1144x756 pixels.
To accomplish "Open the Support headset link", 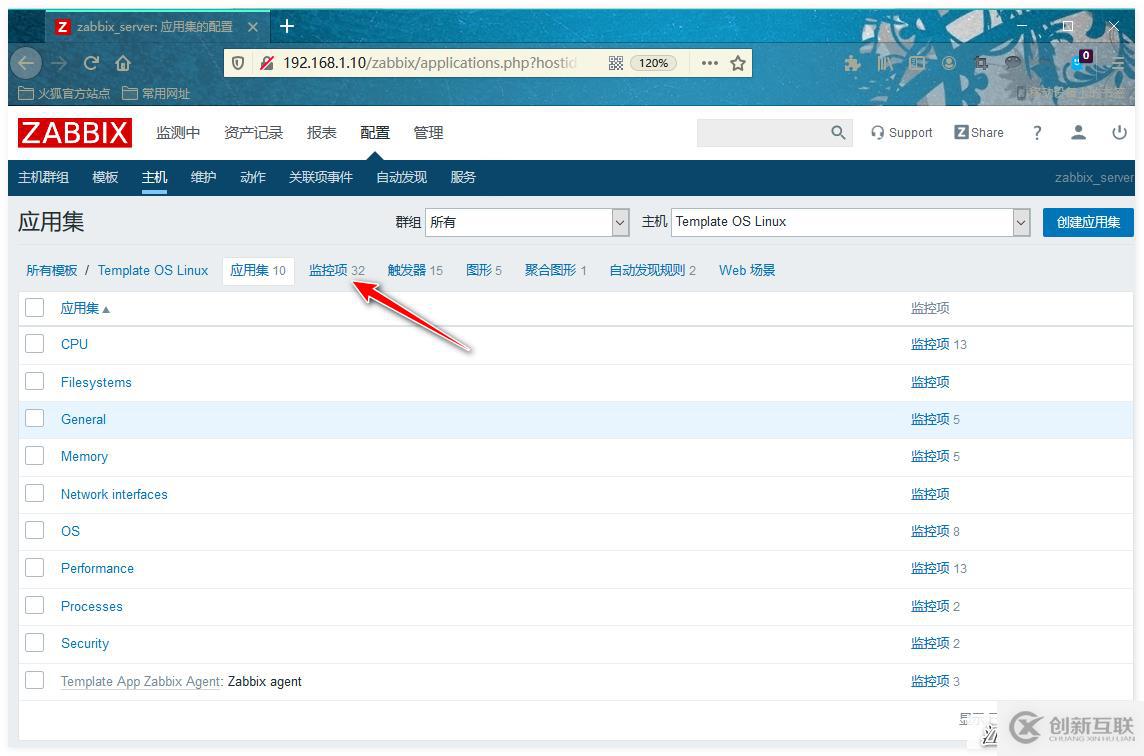I will click(902, 133).
